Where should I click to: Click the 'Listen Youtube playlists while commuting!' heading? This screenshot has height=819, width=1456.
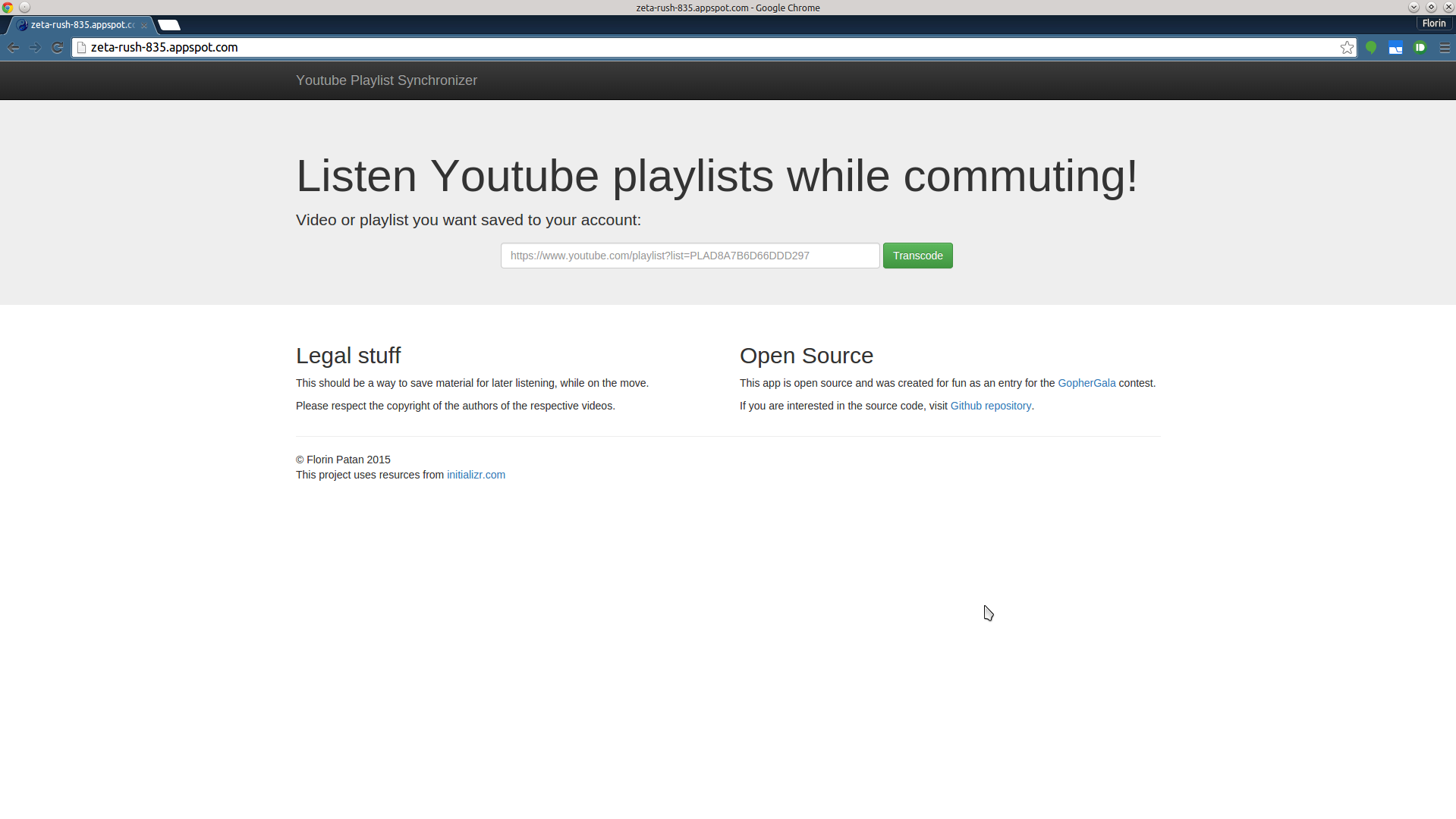point(716,176)
